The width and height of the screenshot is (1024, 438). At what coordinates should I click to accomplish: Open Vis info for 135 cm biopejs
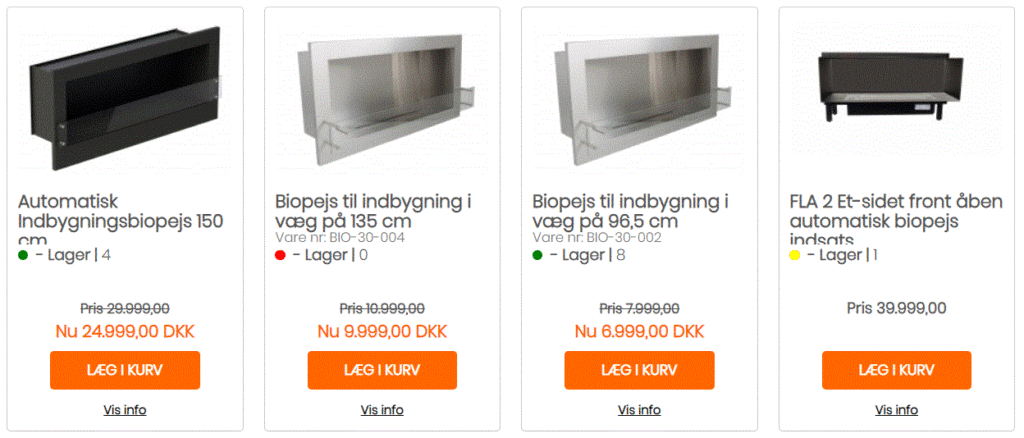click(x=382, y=410)
